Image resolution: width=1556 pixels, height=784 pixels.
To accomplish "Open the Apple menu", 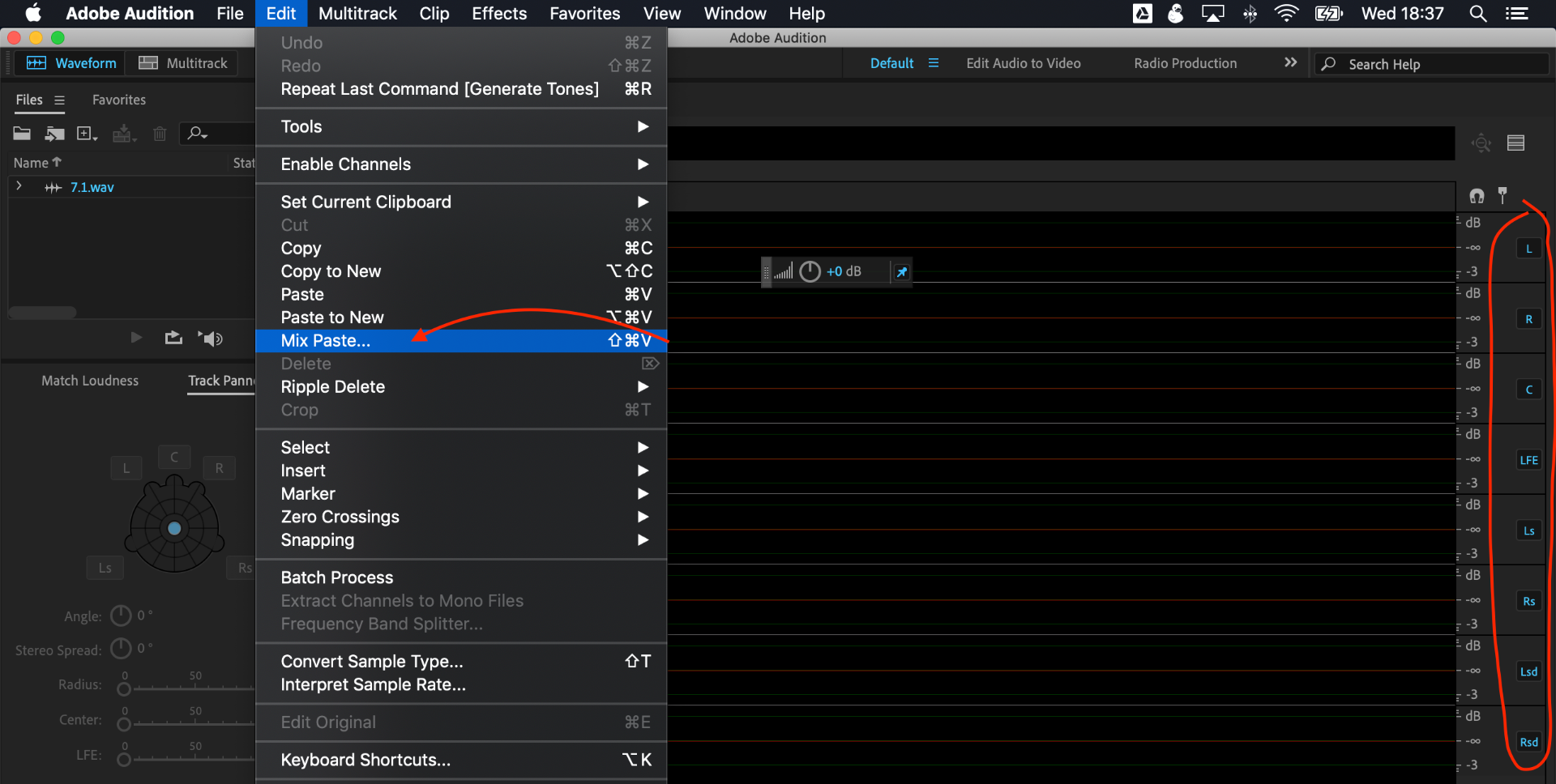I will pyautogui.click(x=33, y=13).
